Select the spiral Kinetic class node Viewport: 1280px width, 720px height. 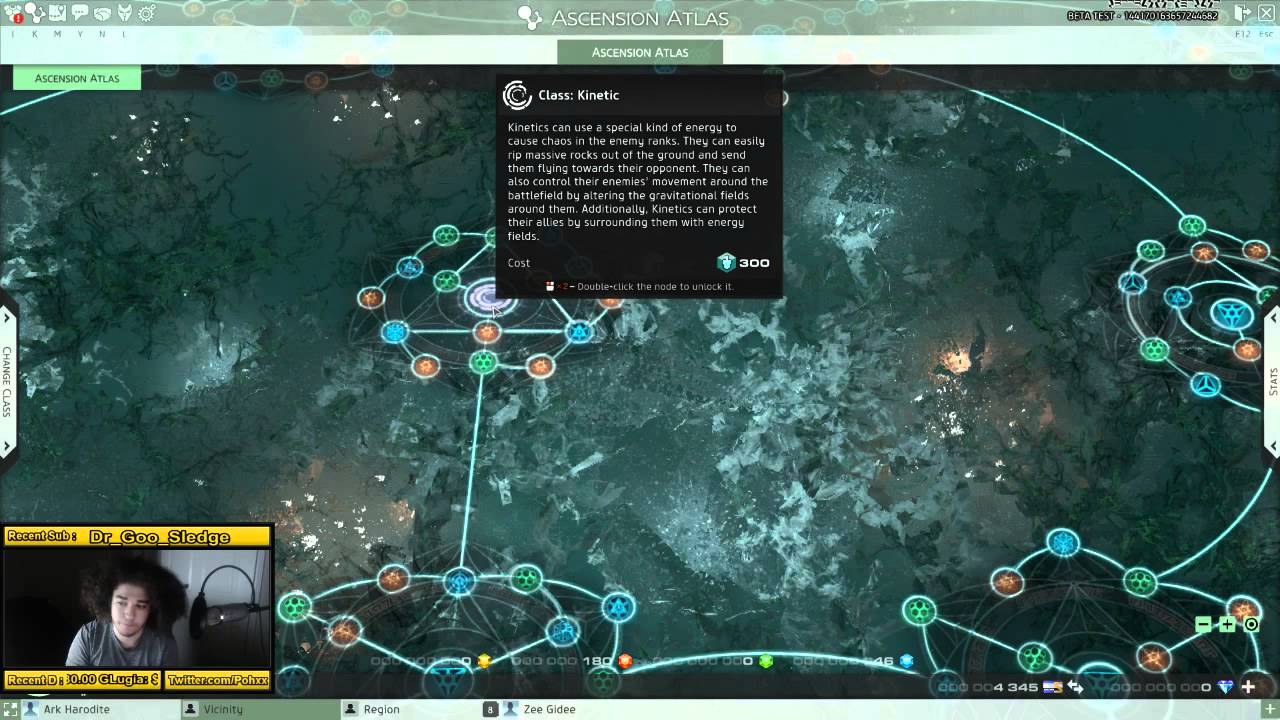tap(487, 297)
